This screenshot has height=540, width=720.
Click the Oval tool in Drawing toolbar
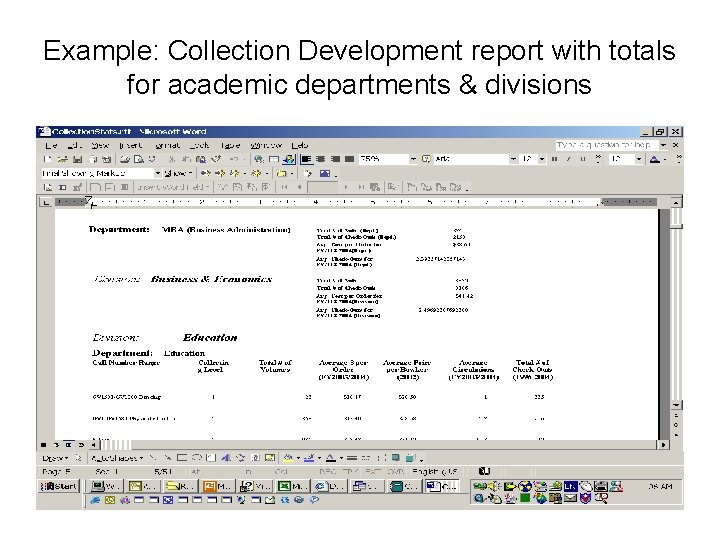click(x=197, y=458)
